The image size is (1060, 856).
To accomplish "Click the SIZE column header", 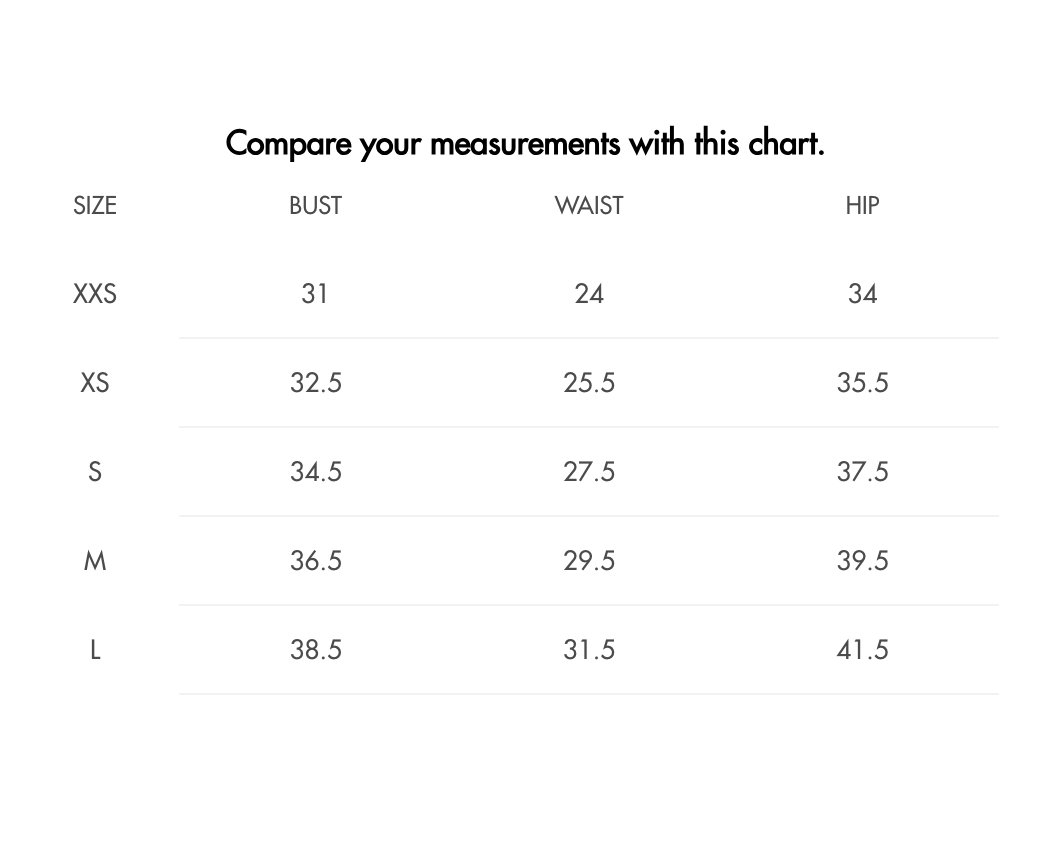I will coord(95,206).
